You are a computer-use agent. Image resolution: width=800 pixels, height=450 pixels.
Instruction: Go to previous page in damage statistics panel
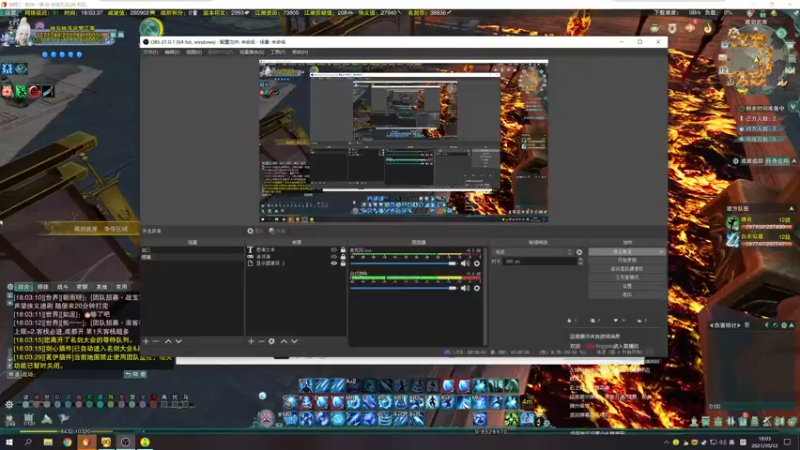point(712,325)
